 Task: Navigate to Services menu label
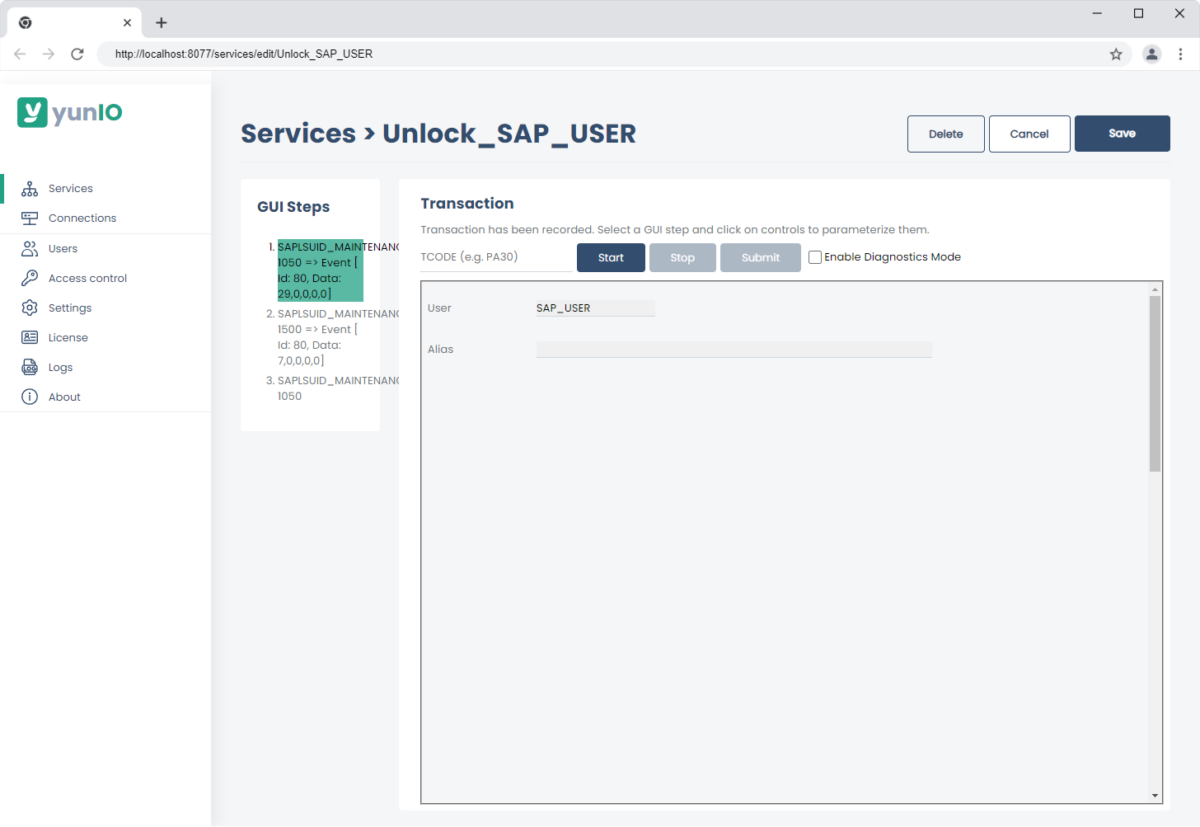71,188
